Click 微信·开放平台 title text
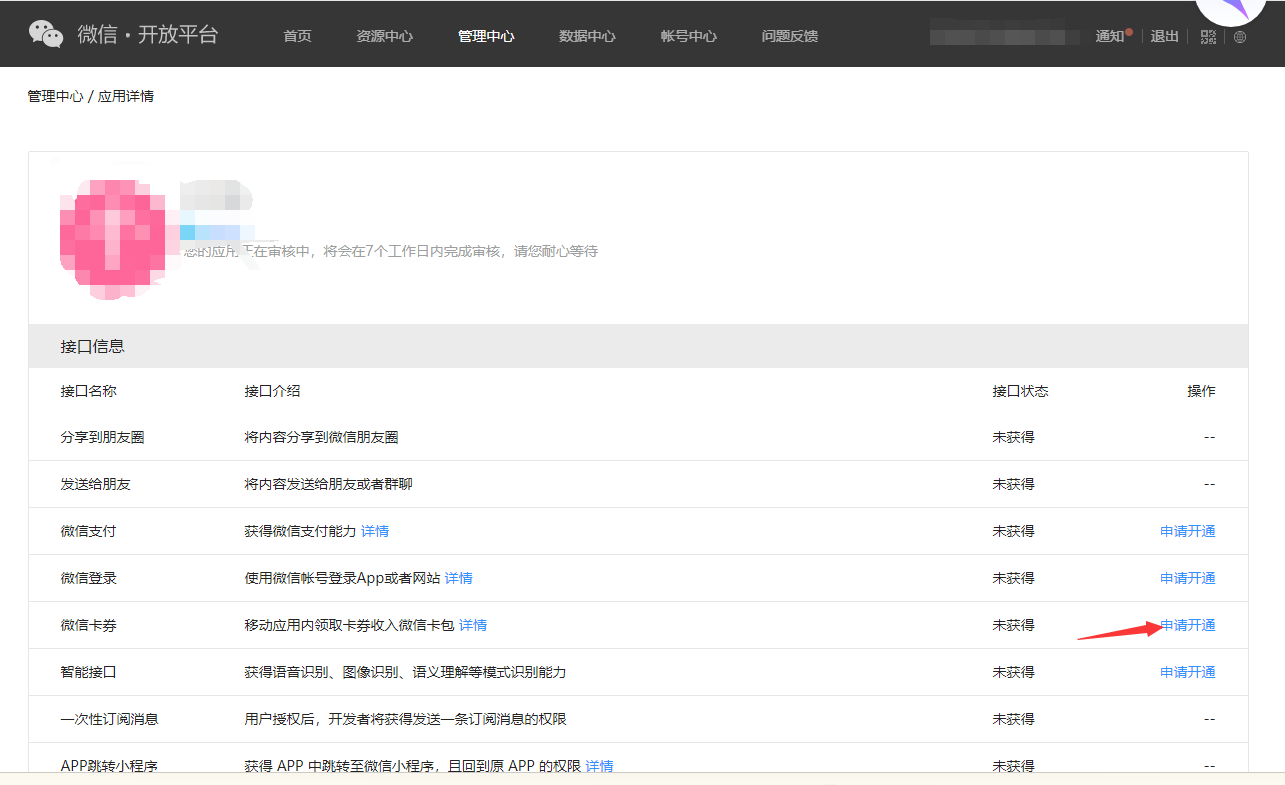Screen dimensions: 1285x785 tap(148, 35)
